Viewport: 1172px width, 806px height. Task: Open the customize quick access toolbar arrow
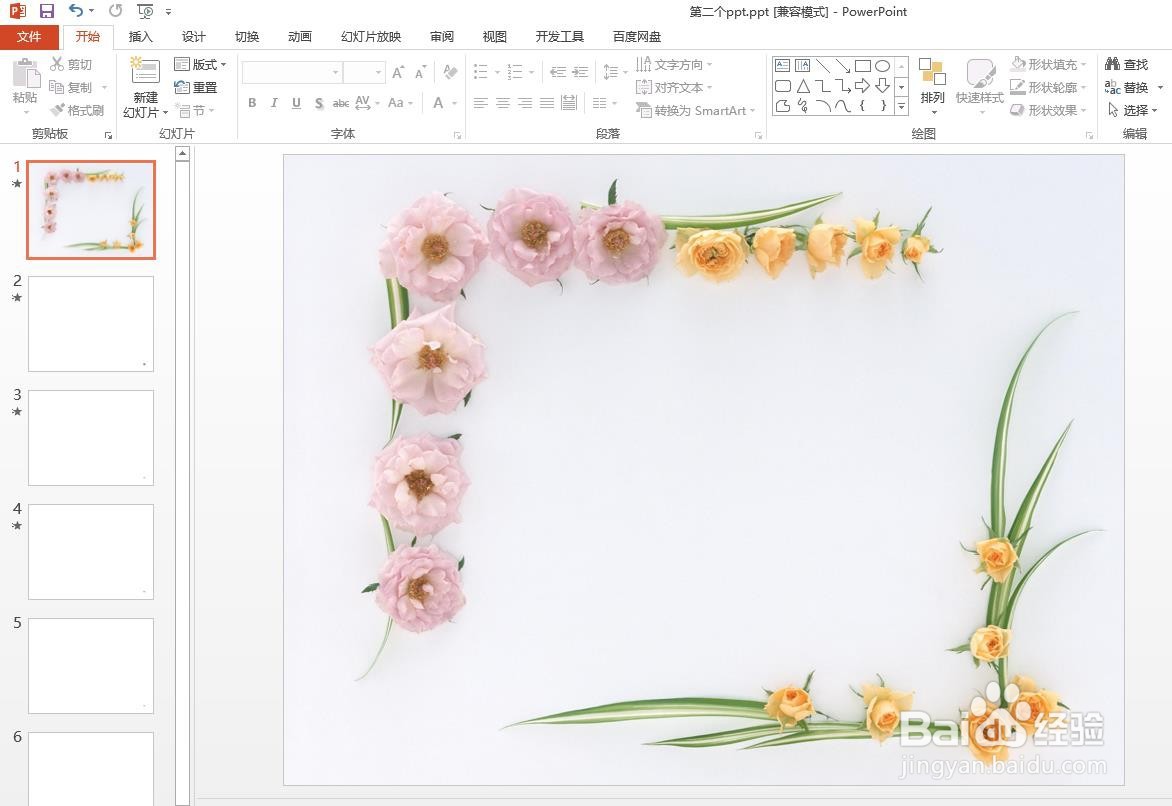point(168,12)
